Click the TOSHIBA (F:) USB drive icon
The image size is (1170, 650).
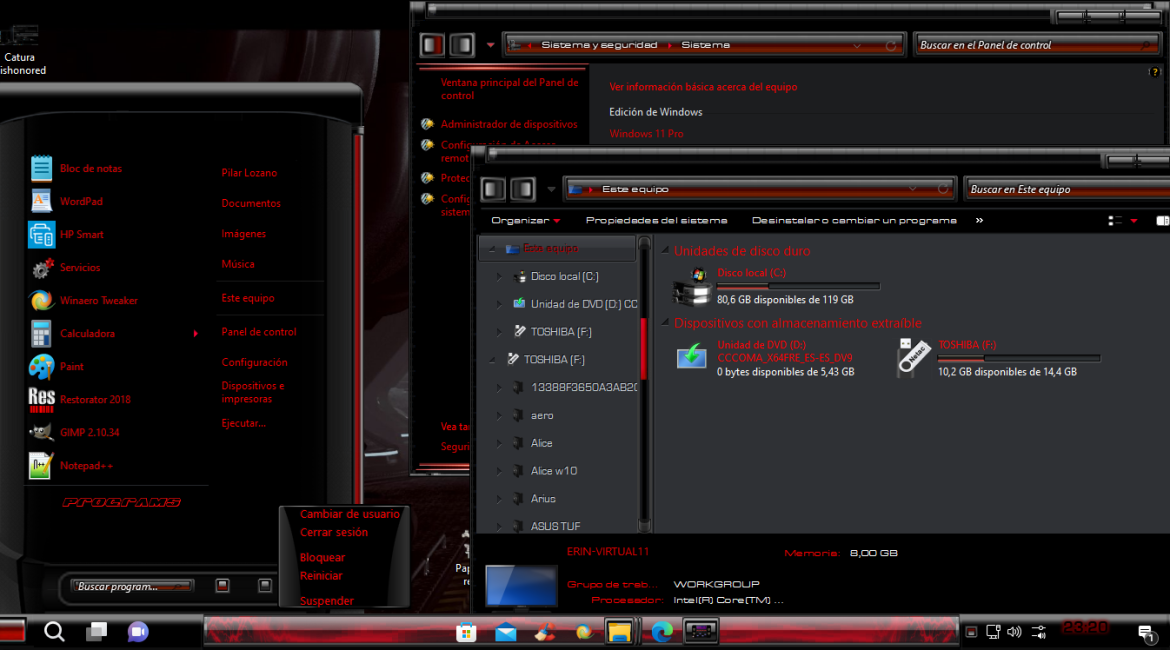click(x=914, y=357)
